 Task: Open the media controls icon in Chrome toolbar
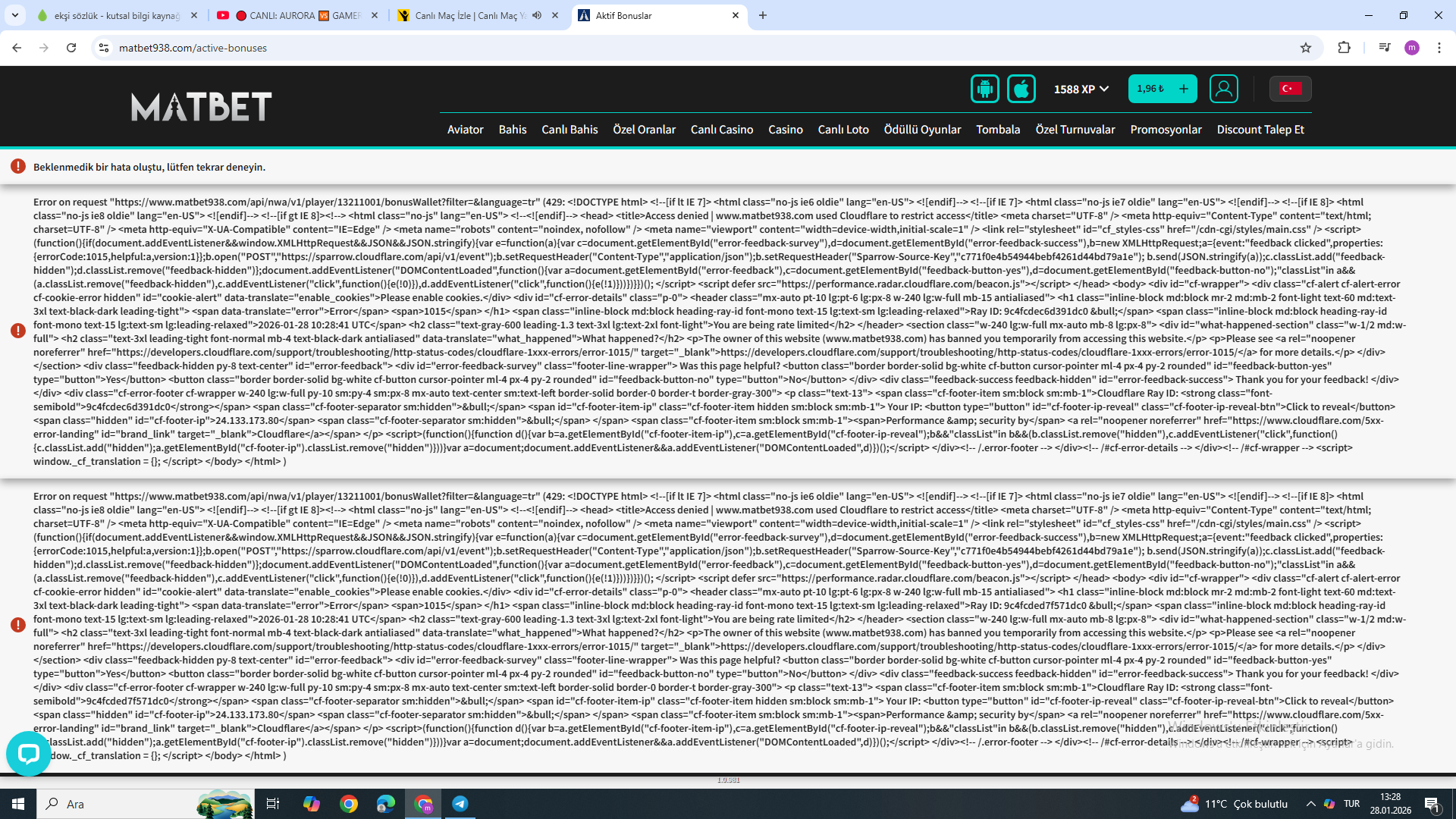click(x=1385, y=48)
